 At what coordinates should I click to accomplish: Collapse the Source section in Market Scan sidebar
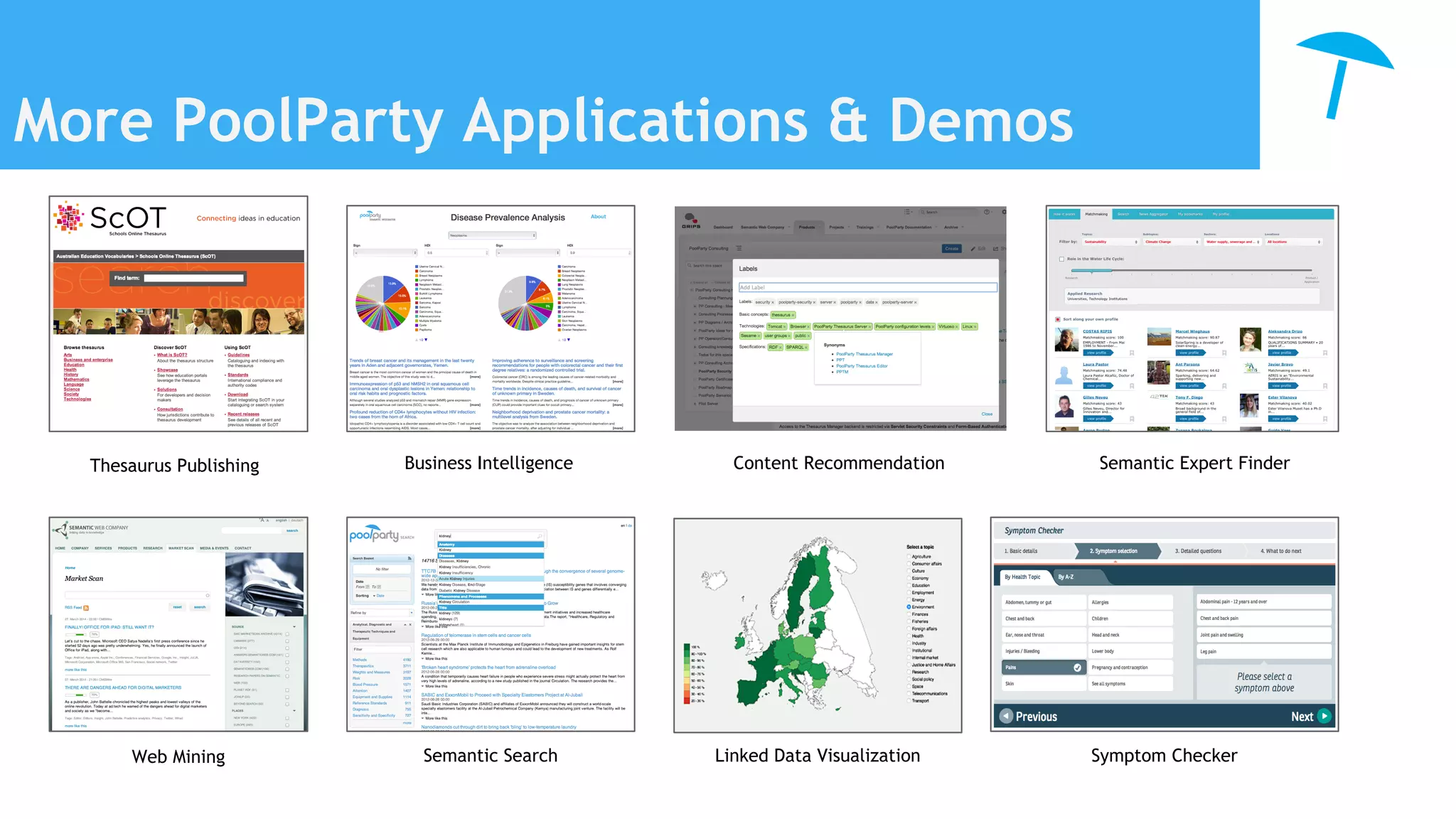294,627
